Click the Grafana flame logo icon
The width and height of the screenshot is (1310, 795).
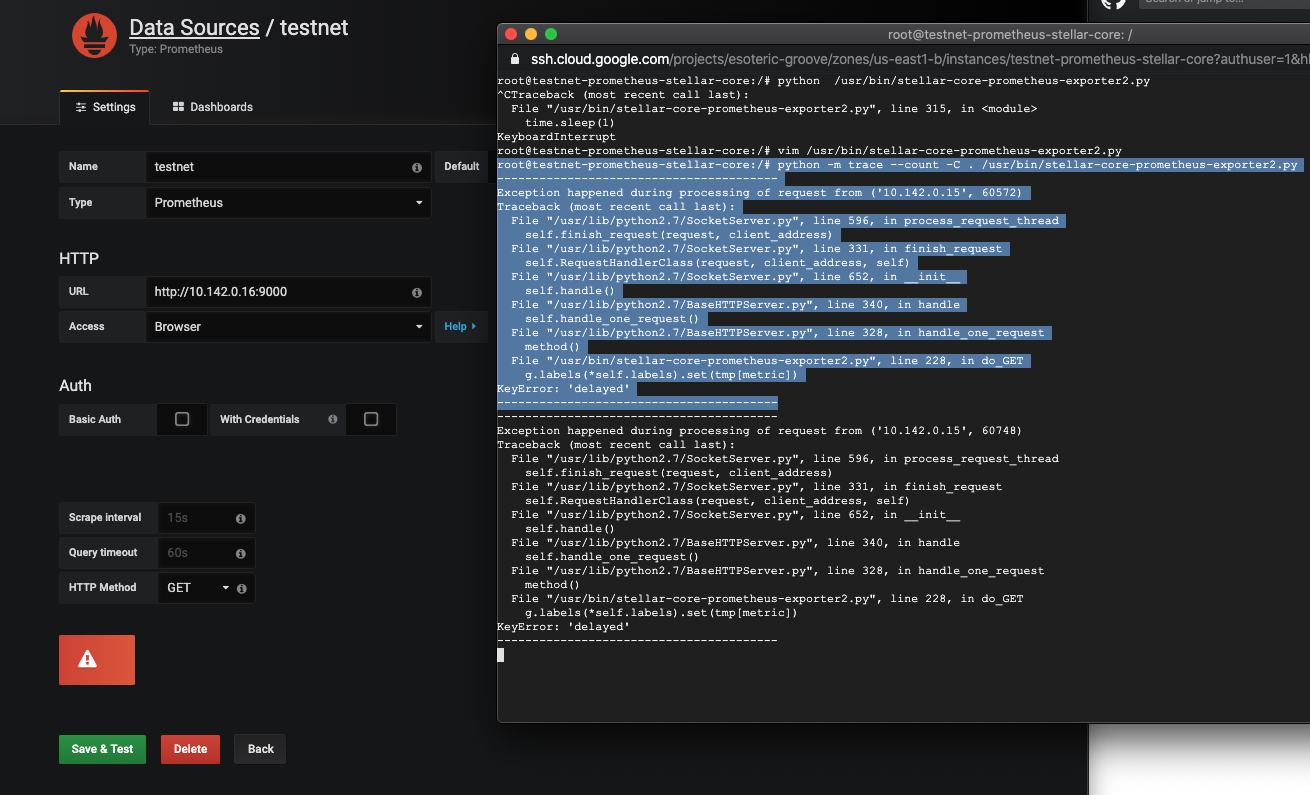click(x=93, y=35)
